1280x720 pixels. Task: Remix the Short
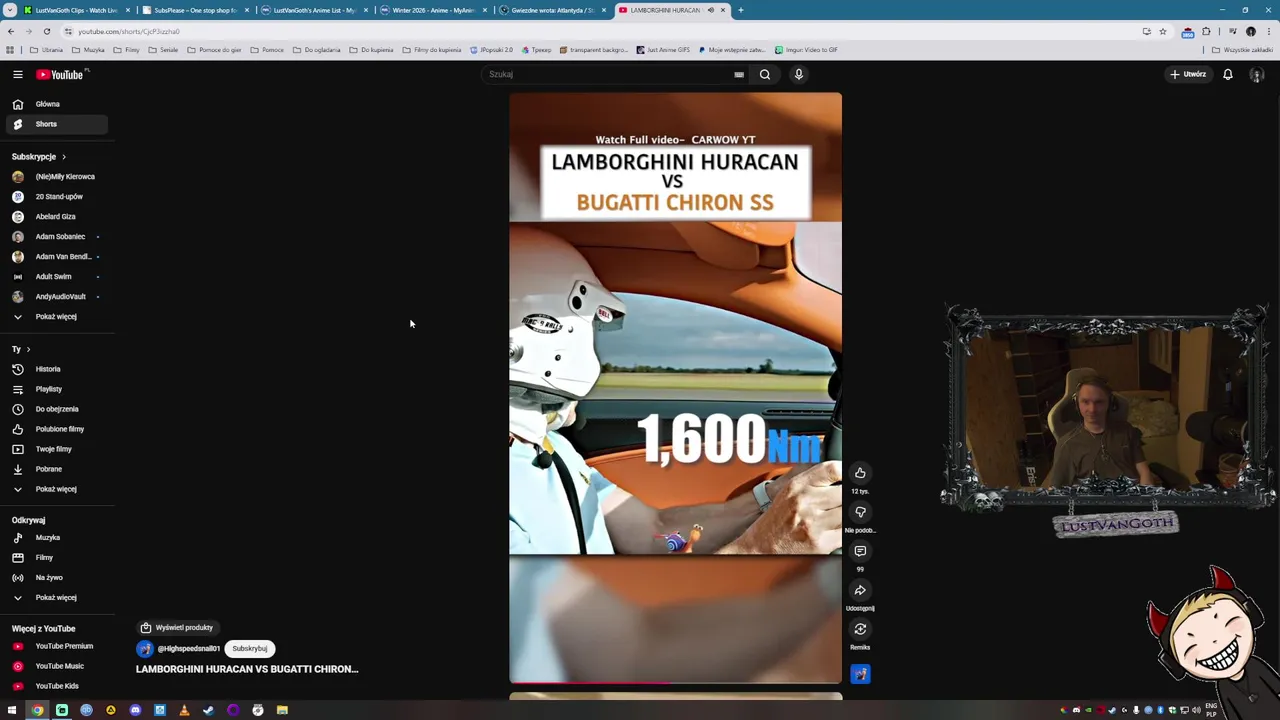coord(860,629)
